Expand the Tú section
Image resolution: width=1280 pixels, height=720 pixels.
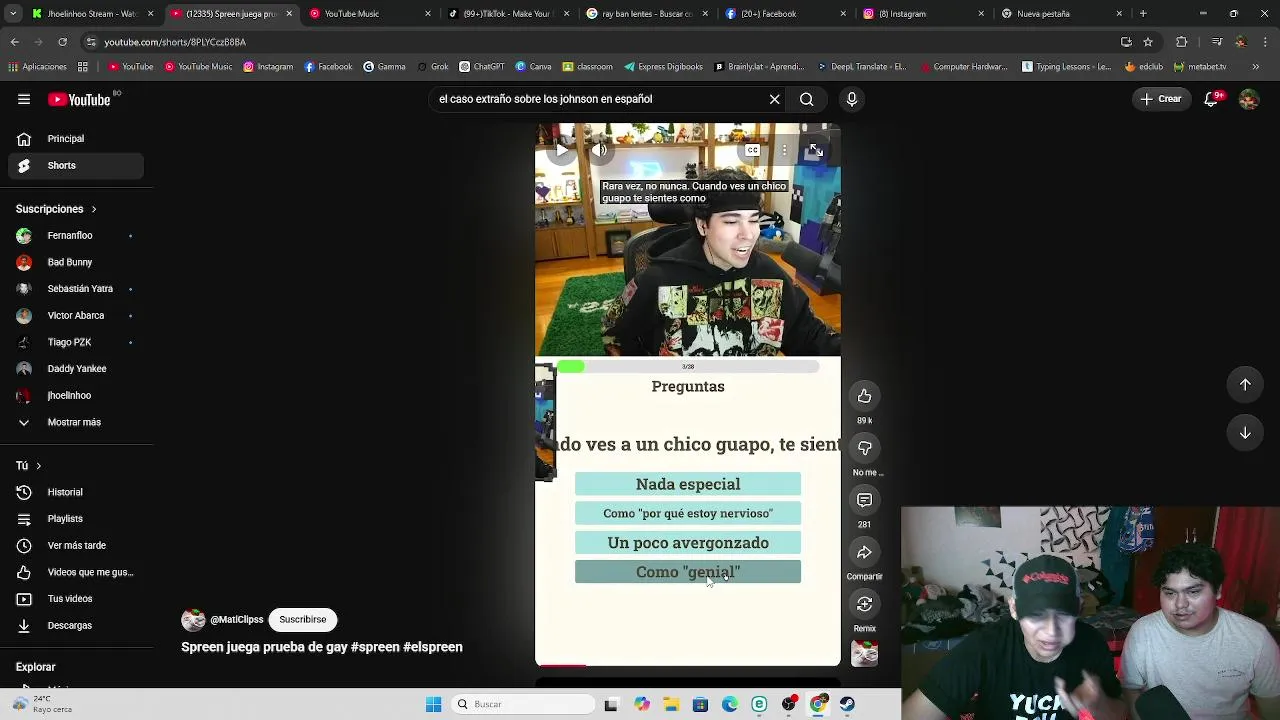point(29,466)
